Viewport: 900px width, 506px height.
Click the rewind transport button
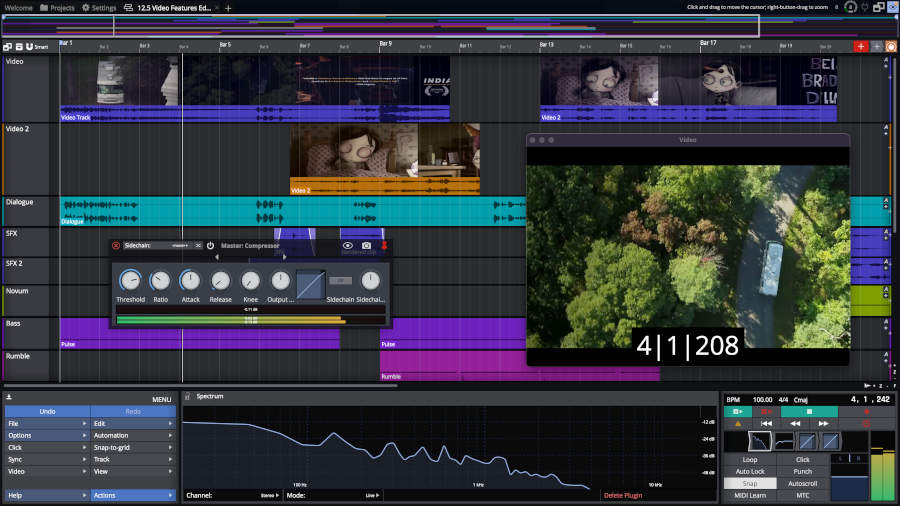(x=795, y=423)
